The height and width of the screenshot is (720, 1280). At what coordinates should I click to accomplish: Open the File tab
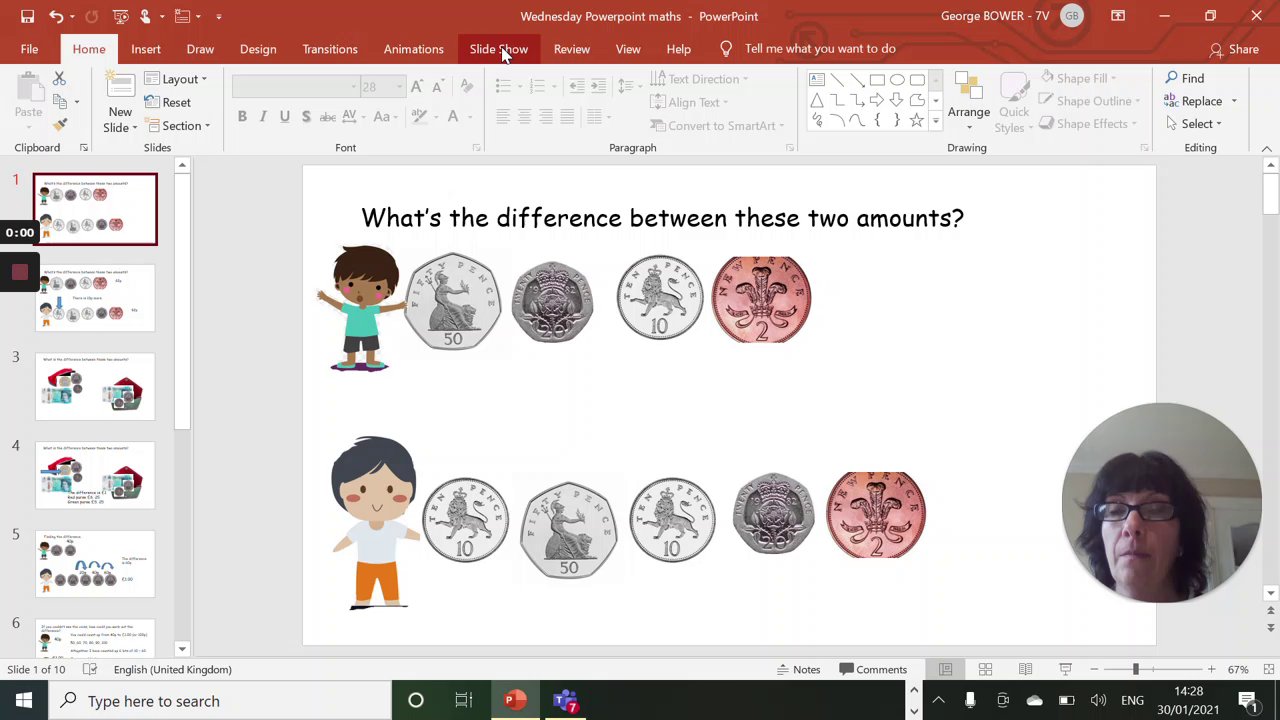pyautogui.click(x=29, y=49)
